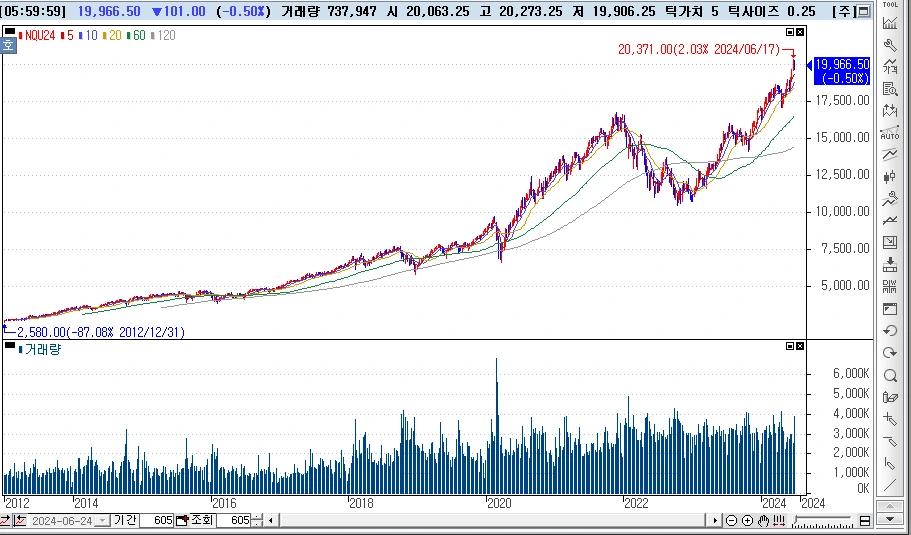The width and height of the screenshot is (911, 535).
Task: Select the hand pan tool
Action: [x=763, y=520]
